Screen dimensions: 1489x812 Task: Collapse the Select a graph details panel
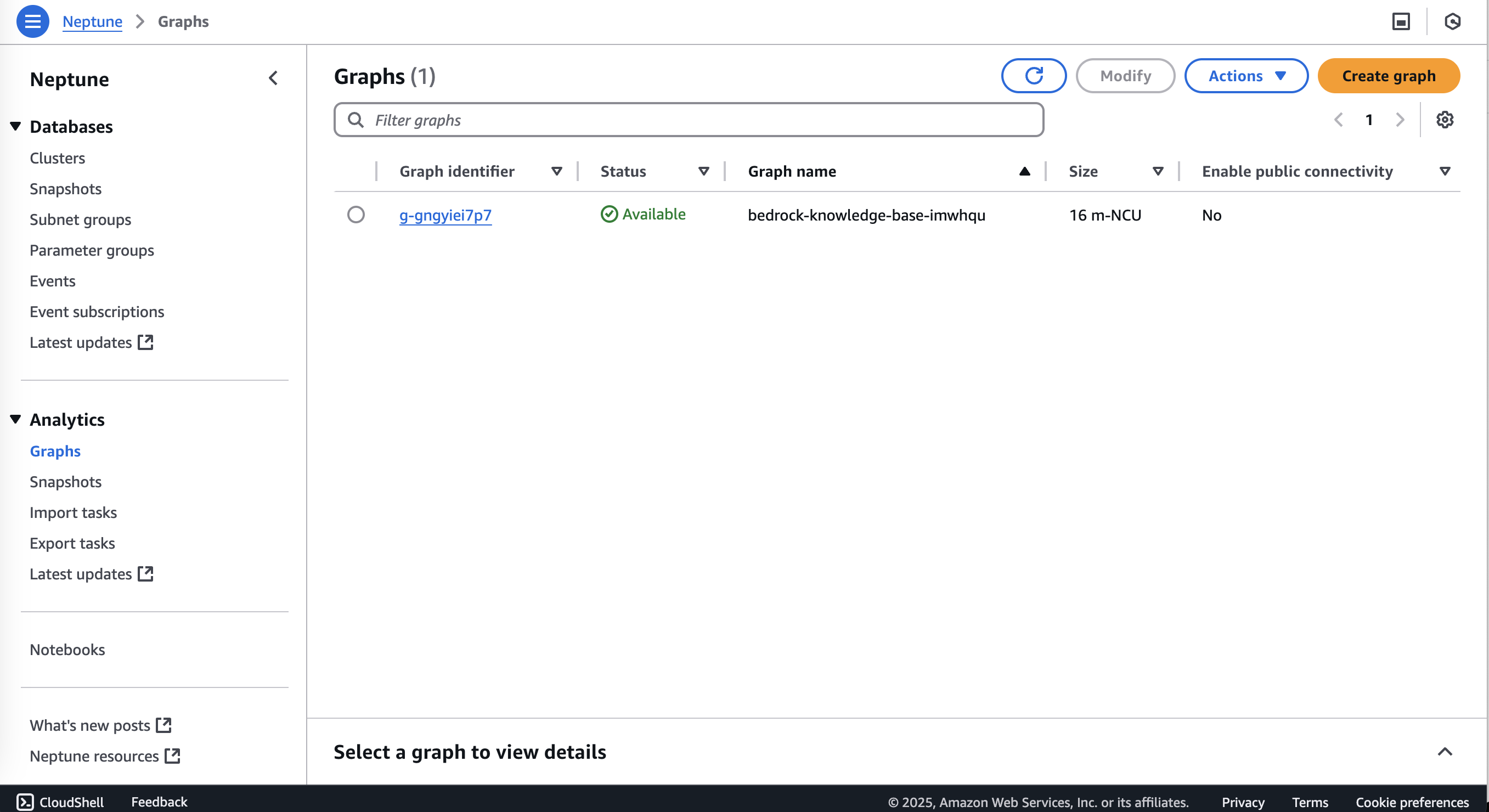click(x=1445, y=752)
